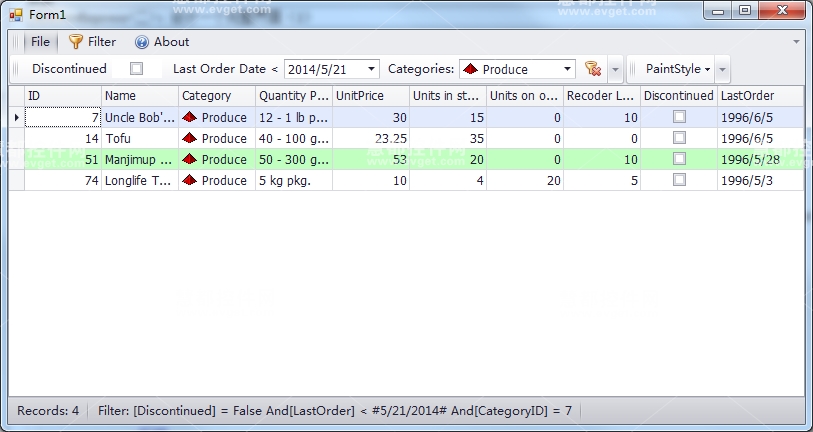Click the Filter expression status text
The width and height of the screenshot is (813, 432).
tap(334, 411)
